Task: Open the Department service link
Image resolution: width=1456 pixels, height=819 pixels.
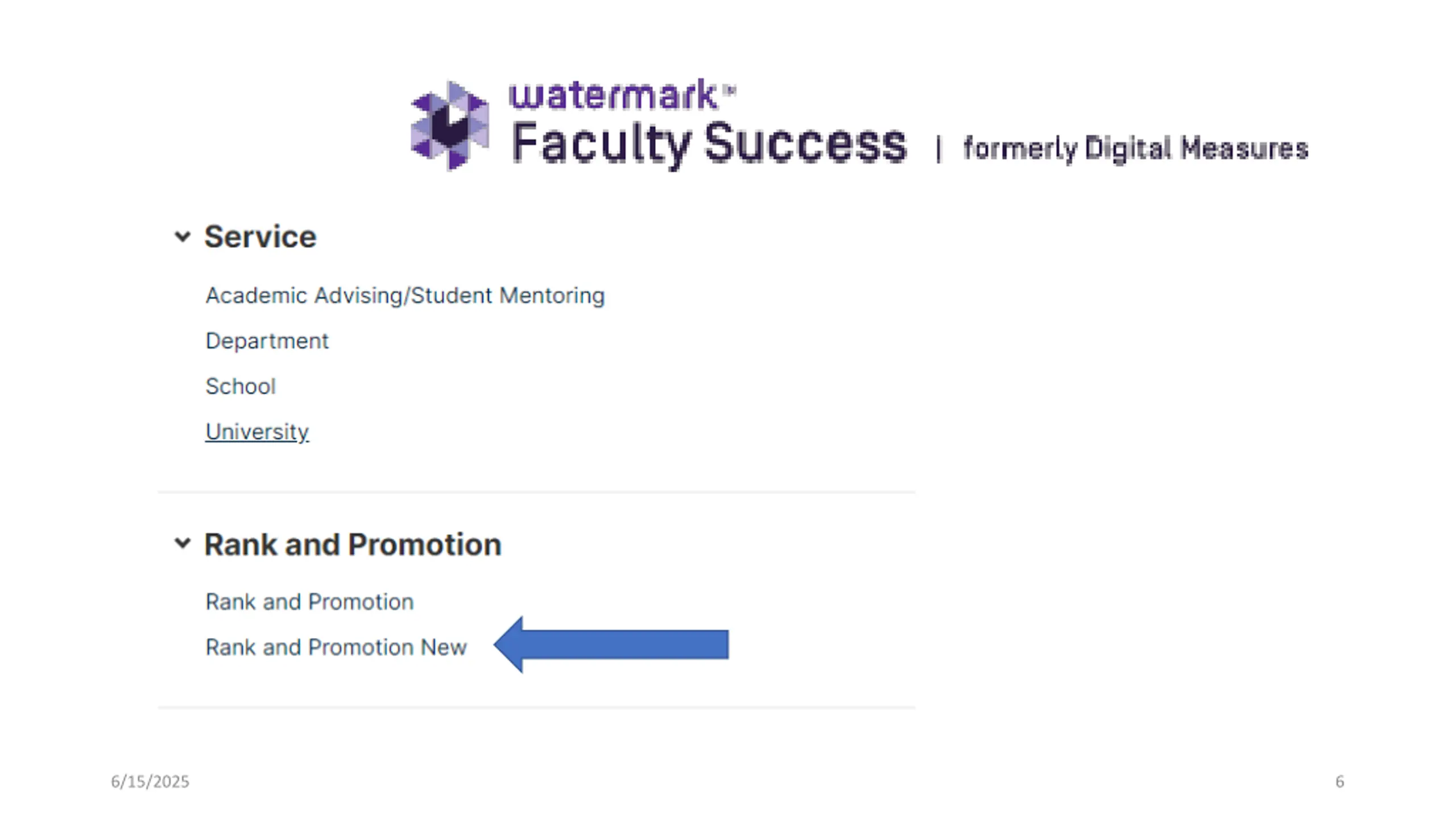Action: pyautogui.click(x=267, y=341)
